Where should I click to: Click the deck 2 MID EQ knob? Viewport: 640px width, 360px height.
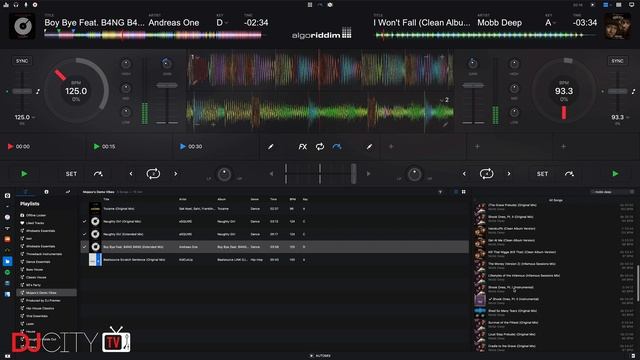click(x=514, y=88)
